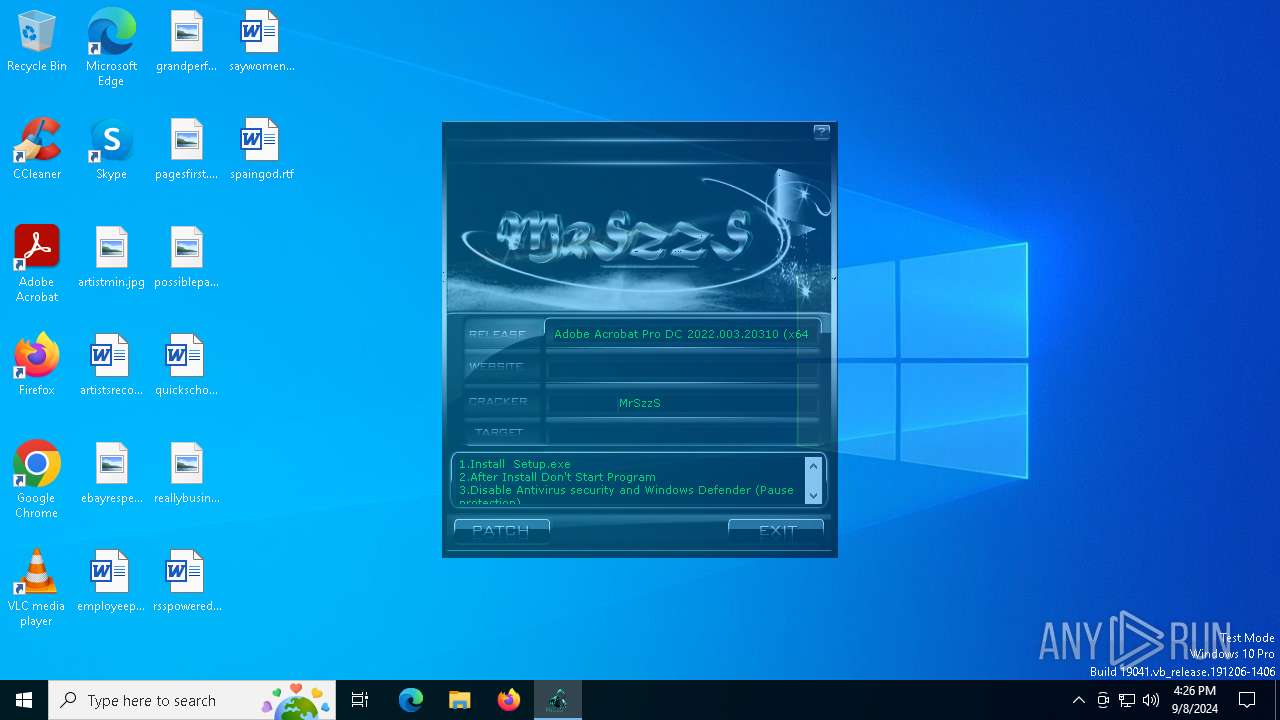The width and height of the screenshot is (1280, 720).
Task: Select the Microsoft Edge desktop shortcut
Action: pos(111,48)
